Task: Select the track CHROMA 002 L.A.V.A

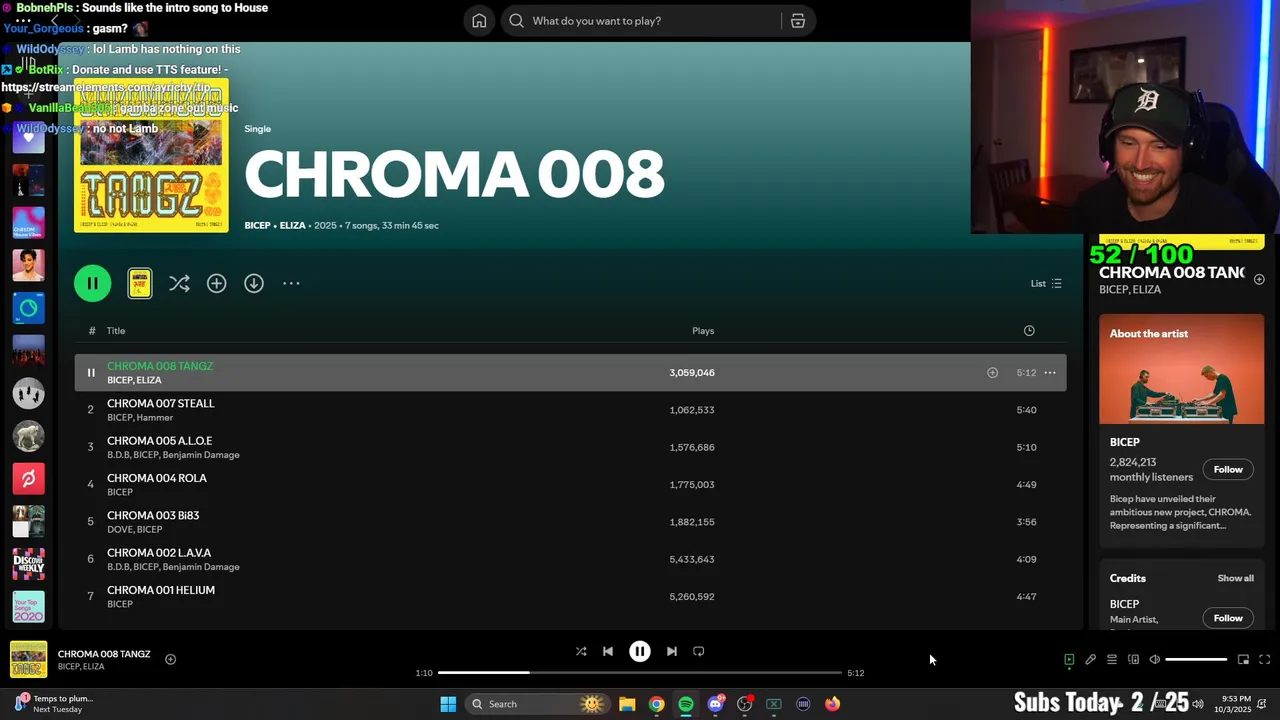Action: click(x=159, y=553)
